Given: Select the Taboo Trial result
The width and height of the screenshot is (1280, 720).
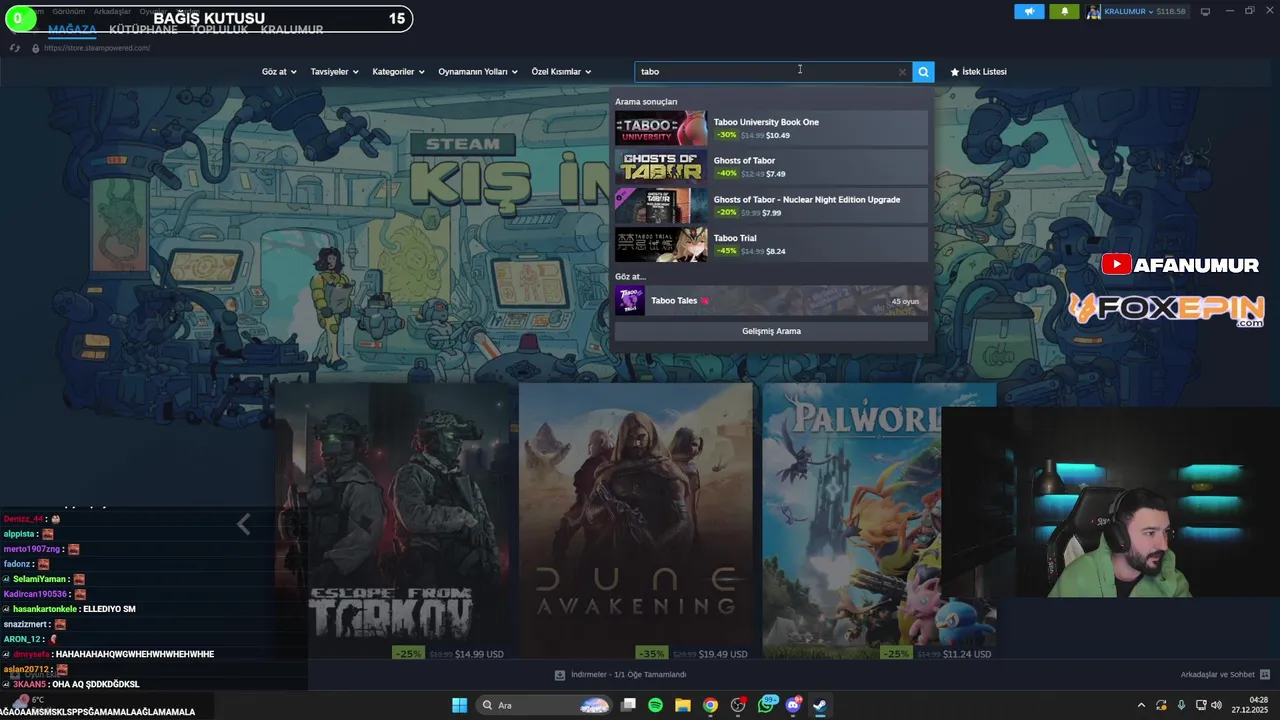Looking at the screenshot, I should 771,245.
